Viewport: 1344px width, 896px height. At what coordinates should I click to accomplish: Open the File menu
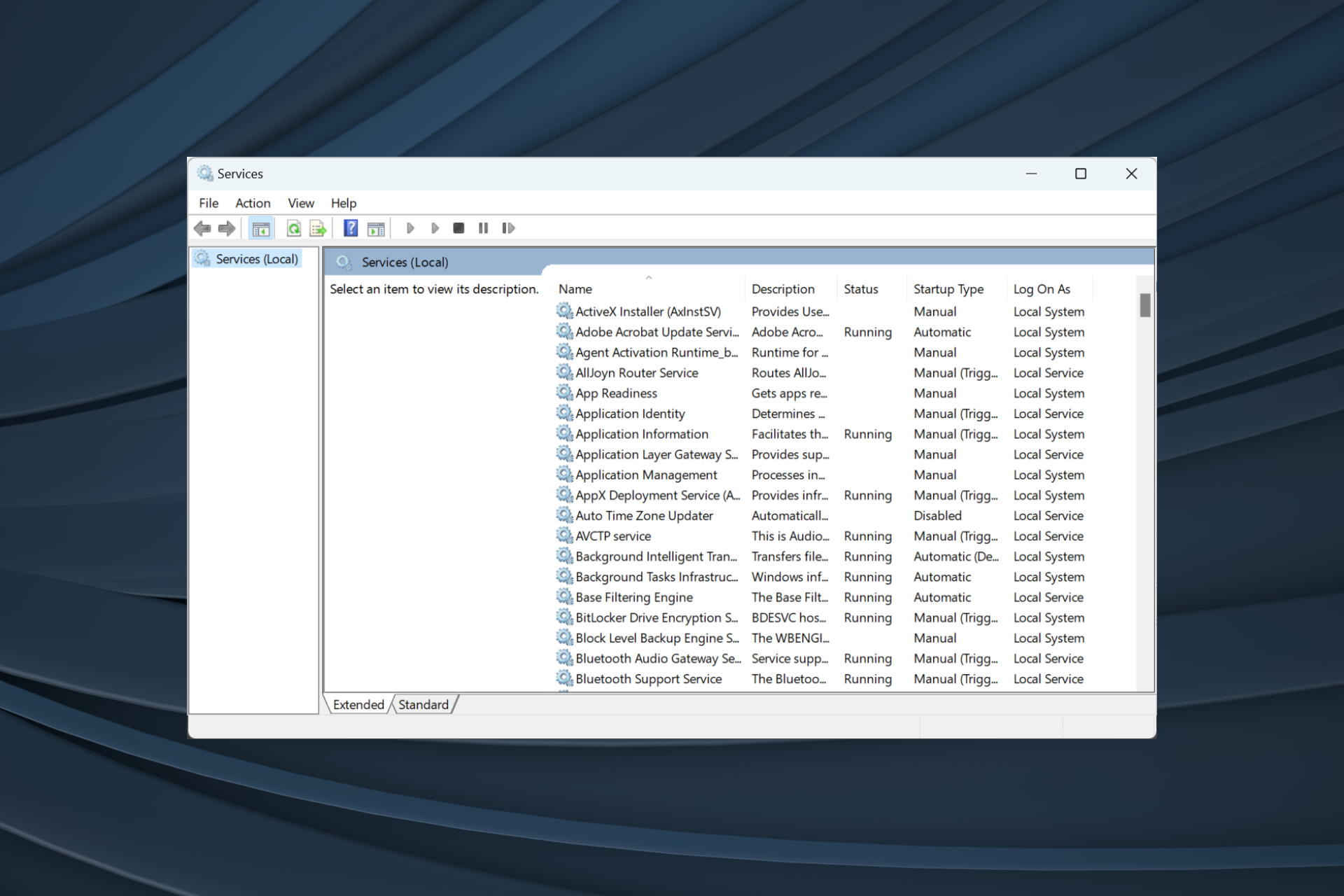208,203
